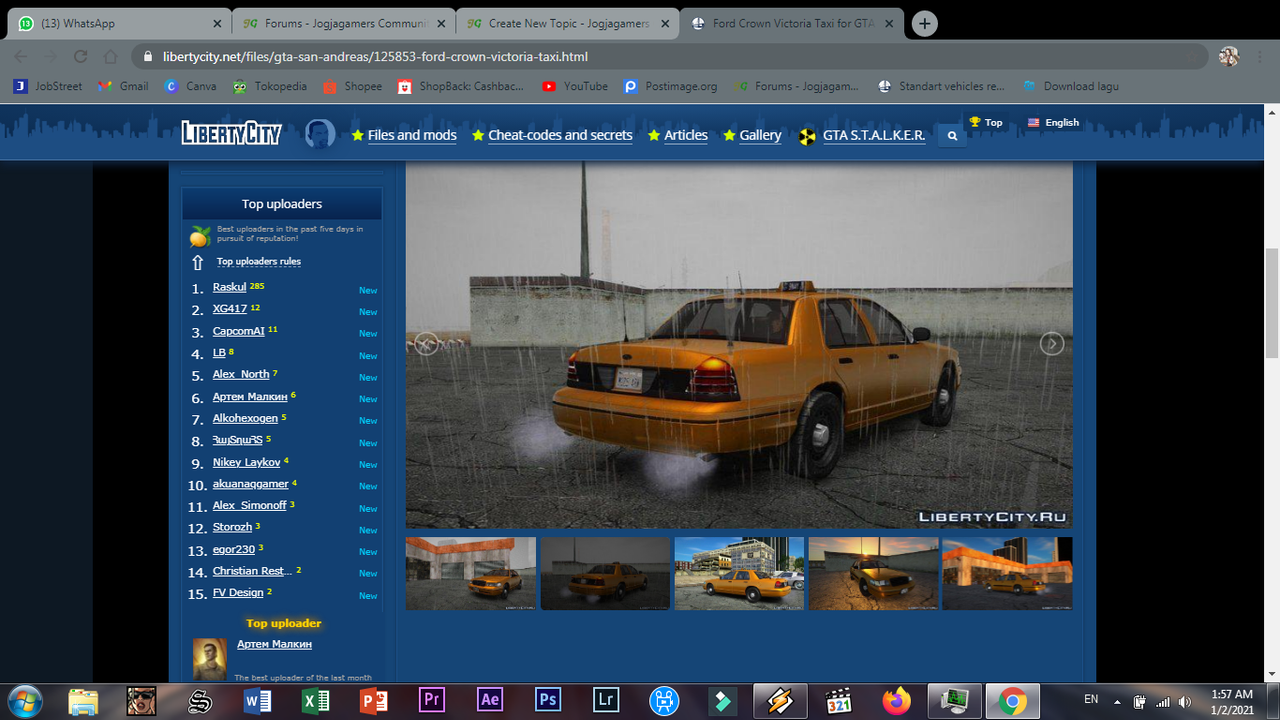The height and width of the screenshot is (720, 1280).
Task: Open the volume control in system tray
Action: coord(1185,701)
